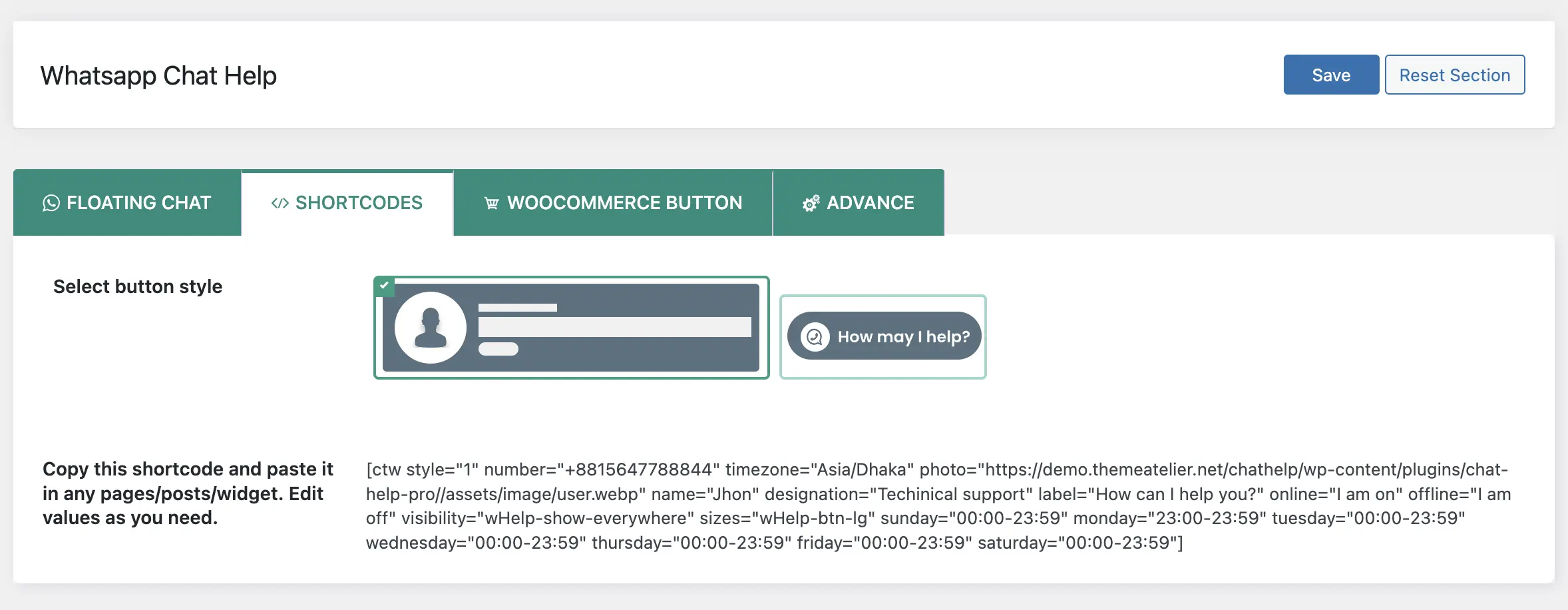Switch to the Shortcodes tab
The width and height of the screenshot is (1568, 610).
coord(347,202)
